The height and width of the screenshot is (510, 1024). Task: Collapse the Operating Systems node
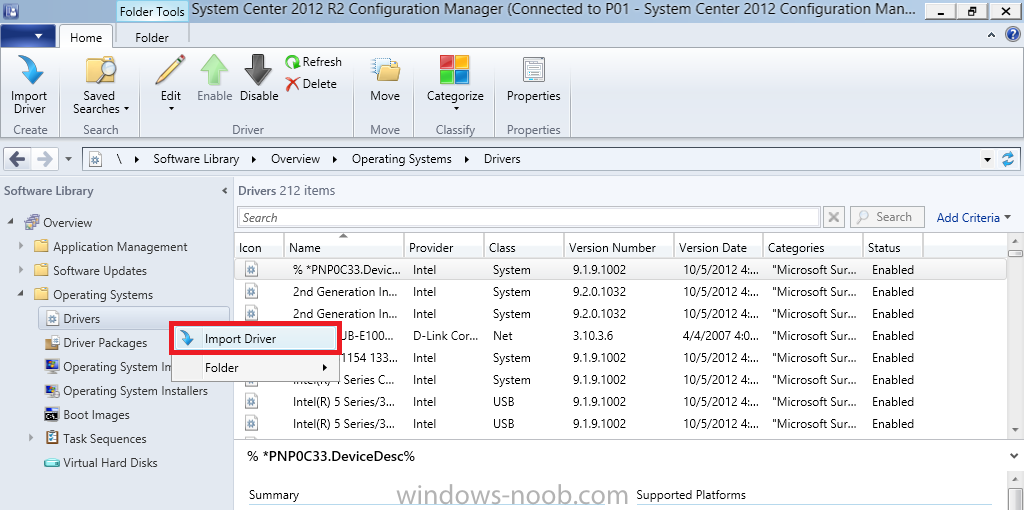[22, 294]
